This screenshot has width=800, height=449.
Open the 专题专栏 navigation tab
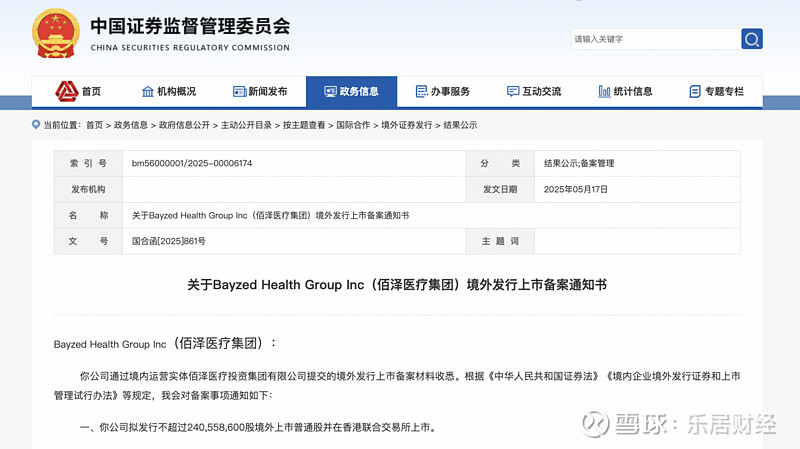click(717, 91)
